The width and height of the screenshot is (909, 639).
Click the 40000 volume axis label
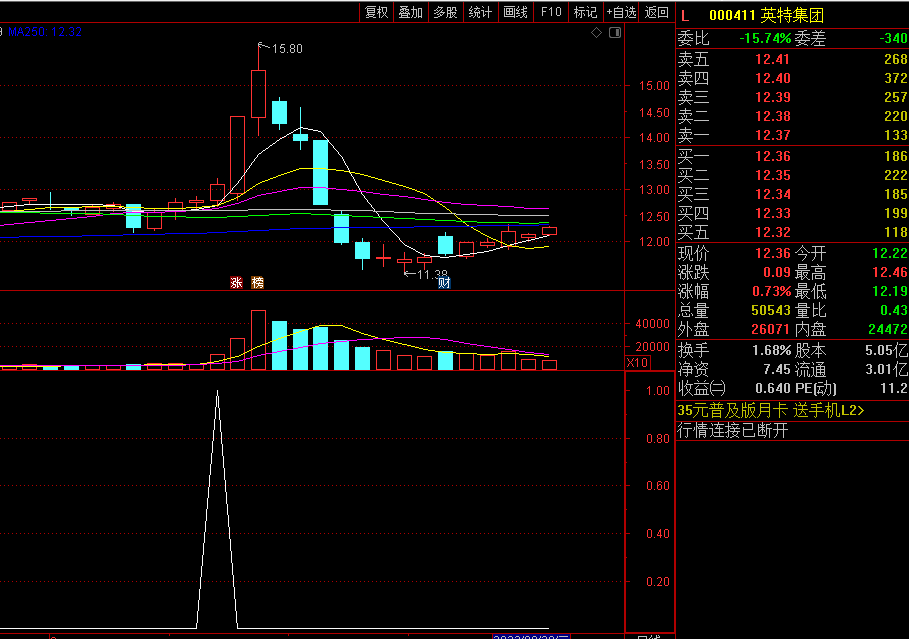point(653,324)
